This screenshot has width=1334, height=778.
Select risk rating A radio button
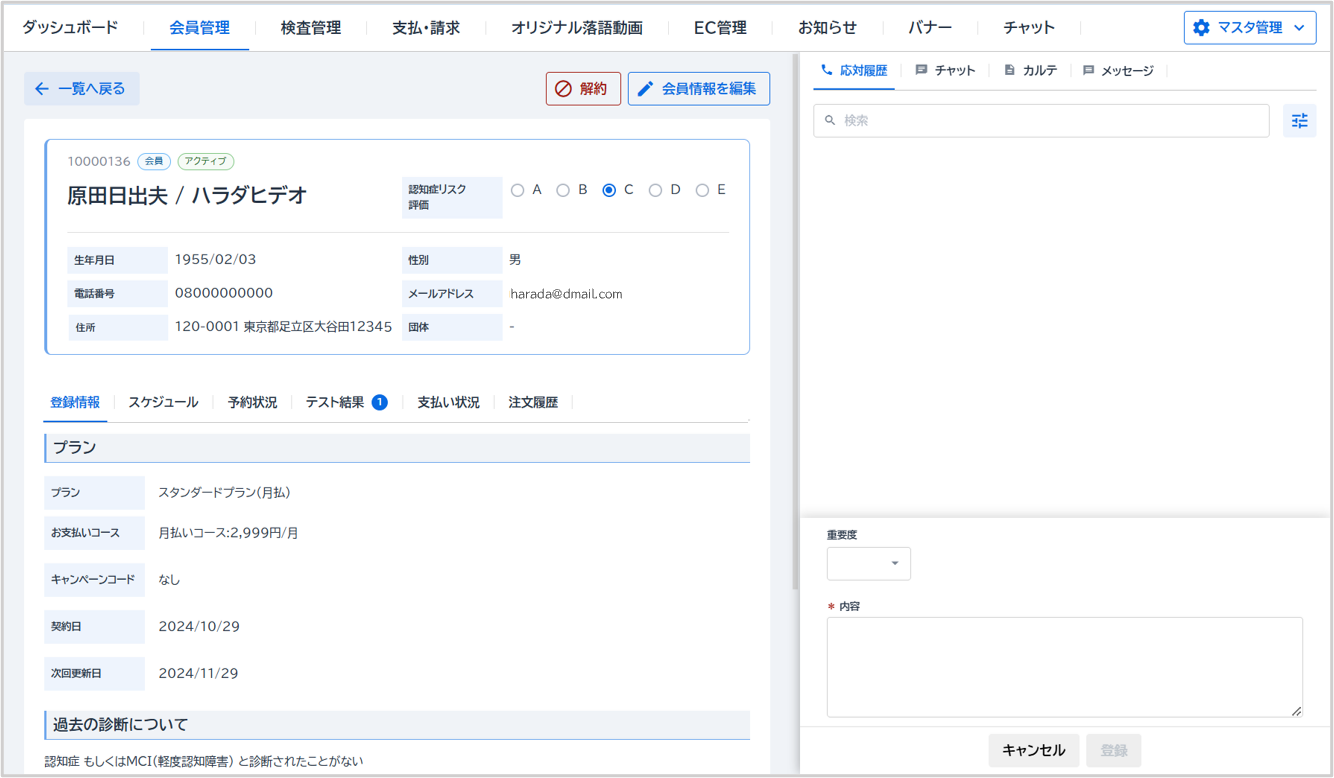pyautogui.click(x=517, y=190)
